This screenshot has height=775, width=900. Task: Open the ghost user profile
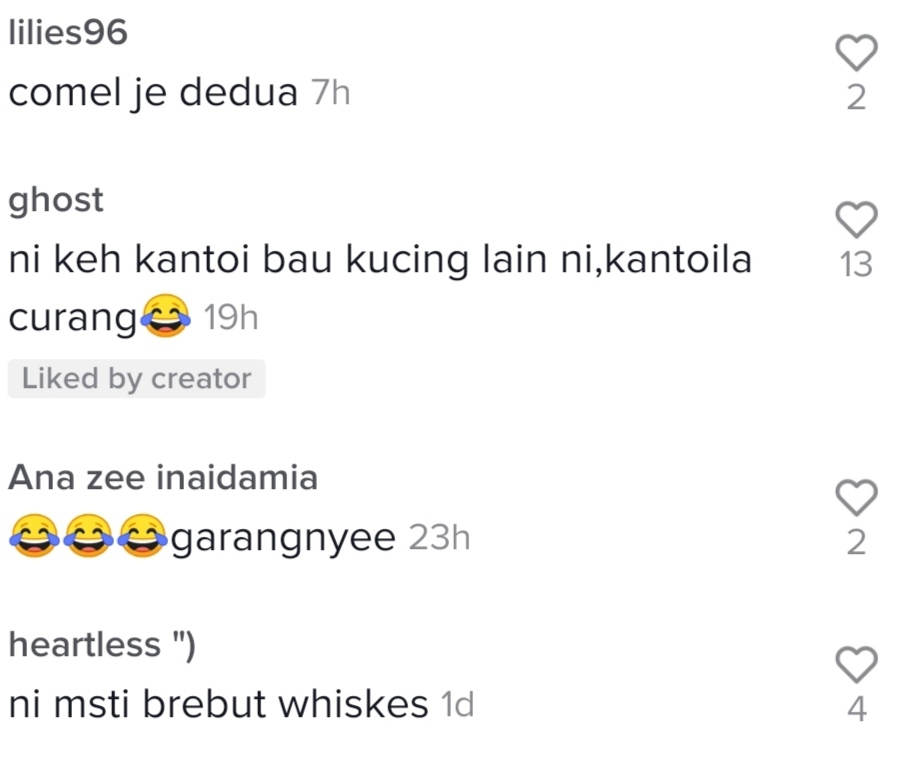tap(56, 200)
